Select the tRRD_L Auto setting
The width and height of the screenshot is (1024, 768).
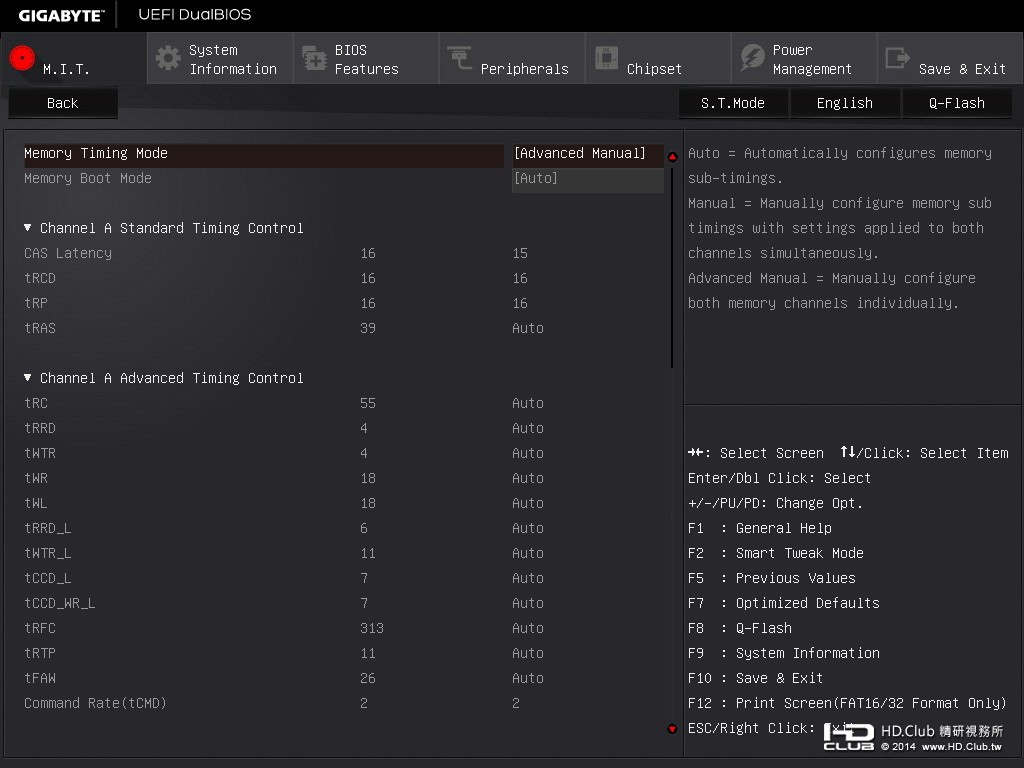(x=528, y=528)
